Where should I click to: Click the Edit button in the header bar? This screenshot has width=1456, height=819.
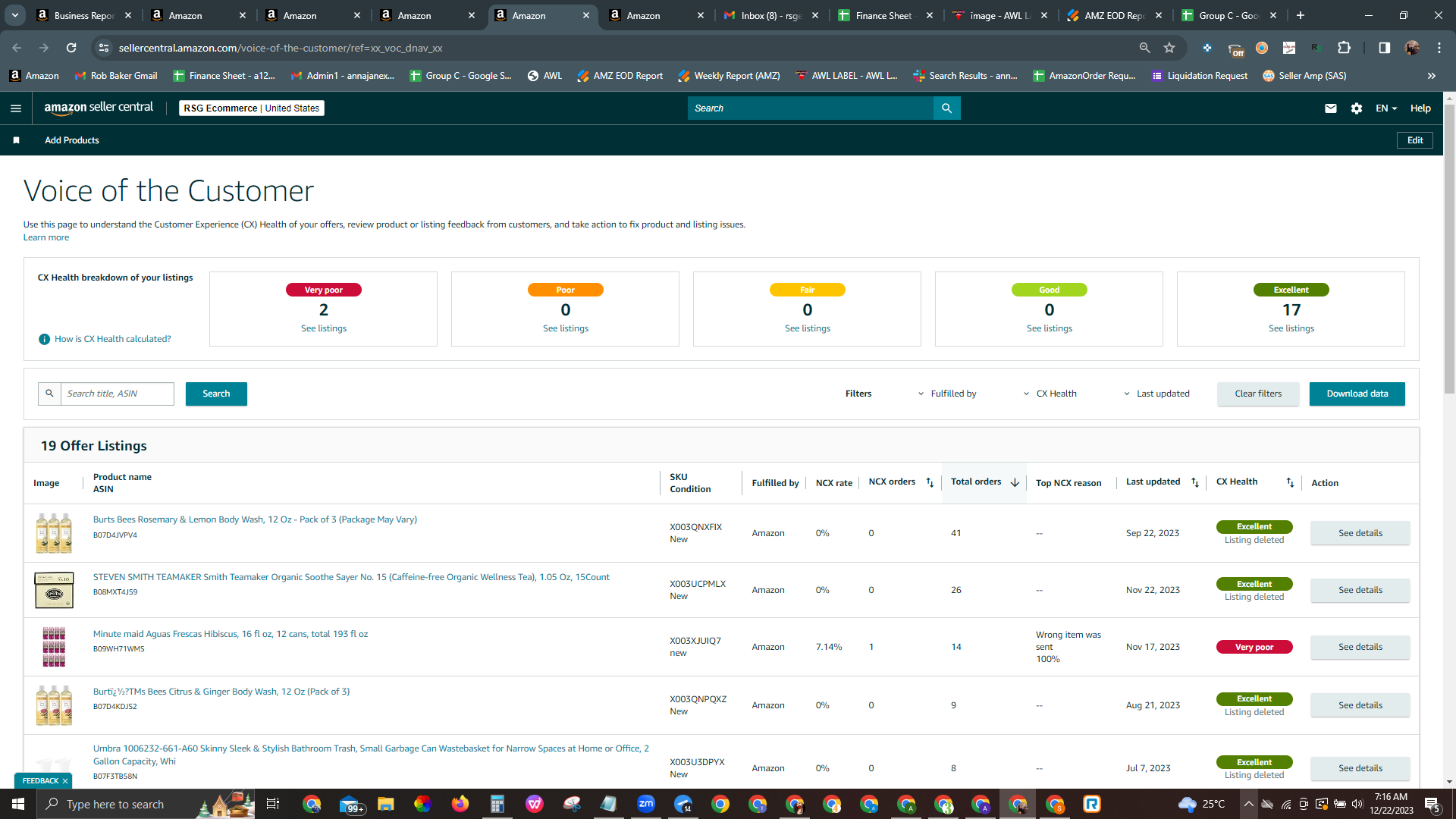click(x=1415, y=140)
